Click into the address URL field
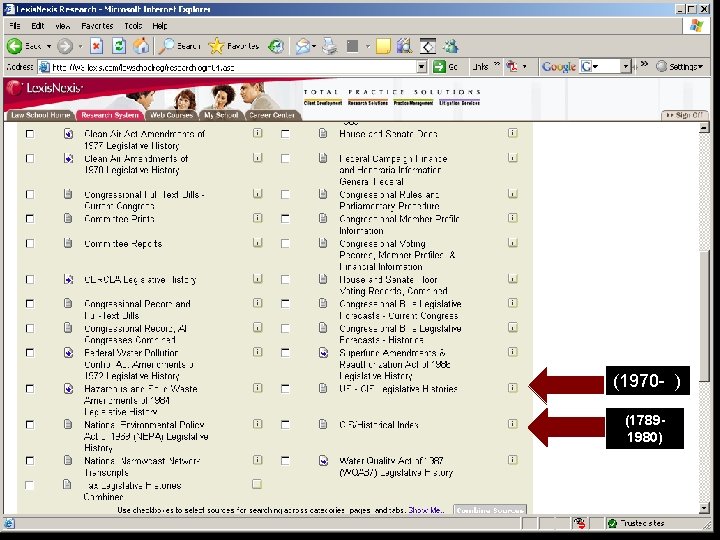720x540 pixels. coord(228,67)
